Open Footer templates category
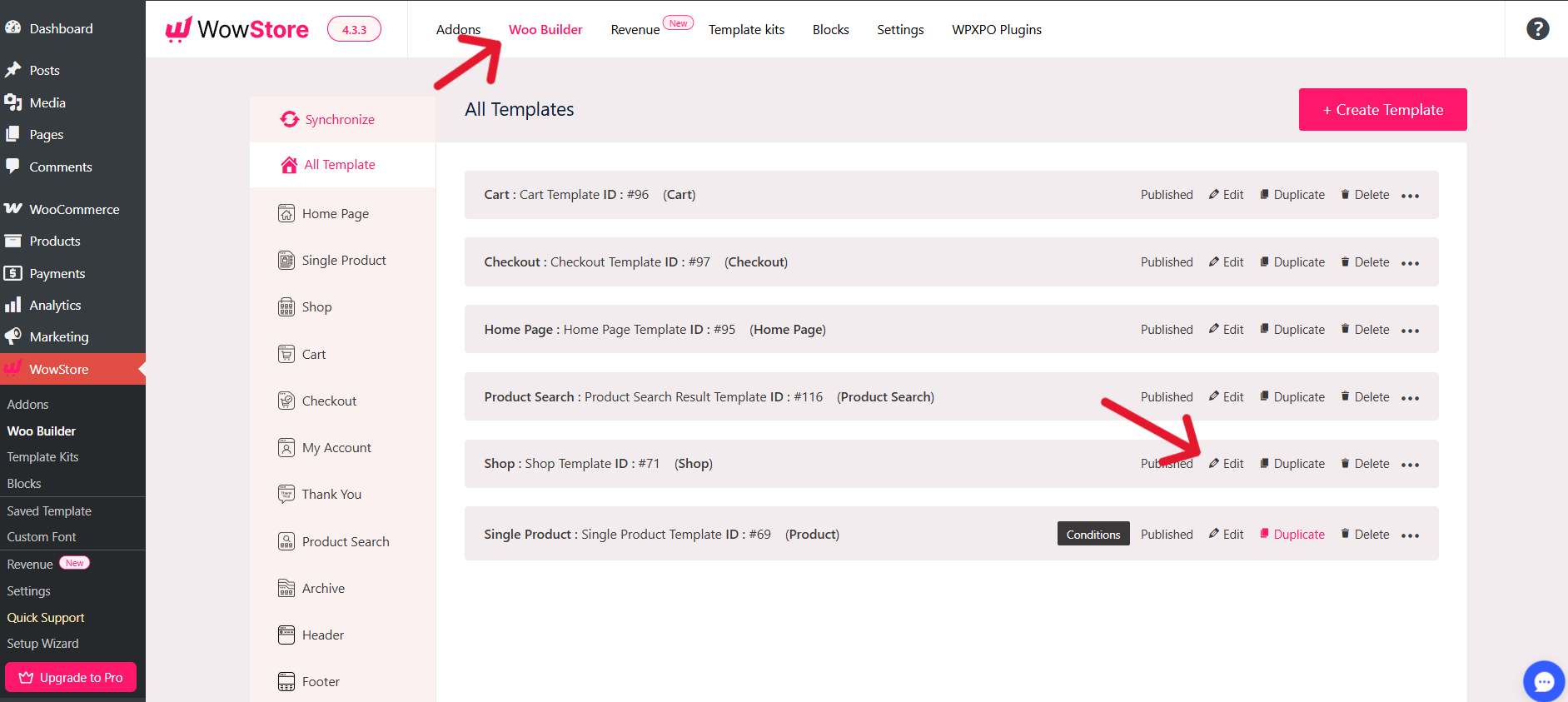The height and width of the screenshot is (702, 1568). click(x=308, y=681)
